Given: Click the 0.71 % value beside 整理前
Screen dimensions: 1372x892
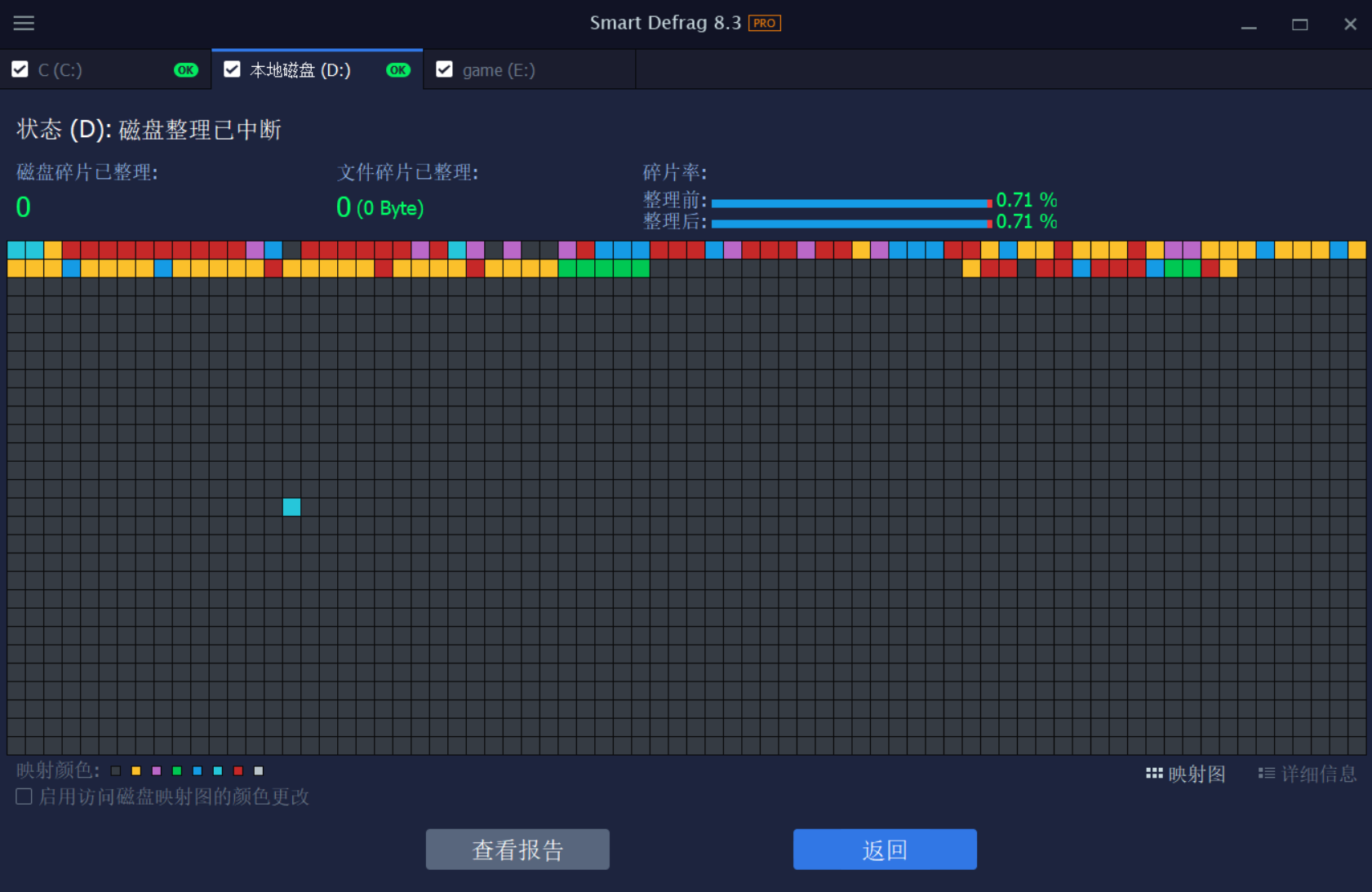Looking at the screenshot, I should click(1027, 200).
